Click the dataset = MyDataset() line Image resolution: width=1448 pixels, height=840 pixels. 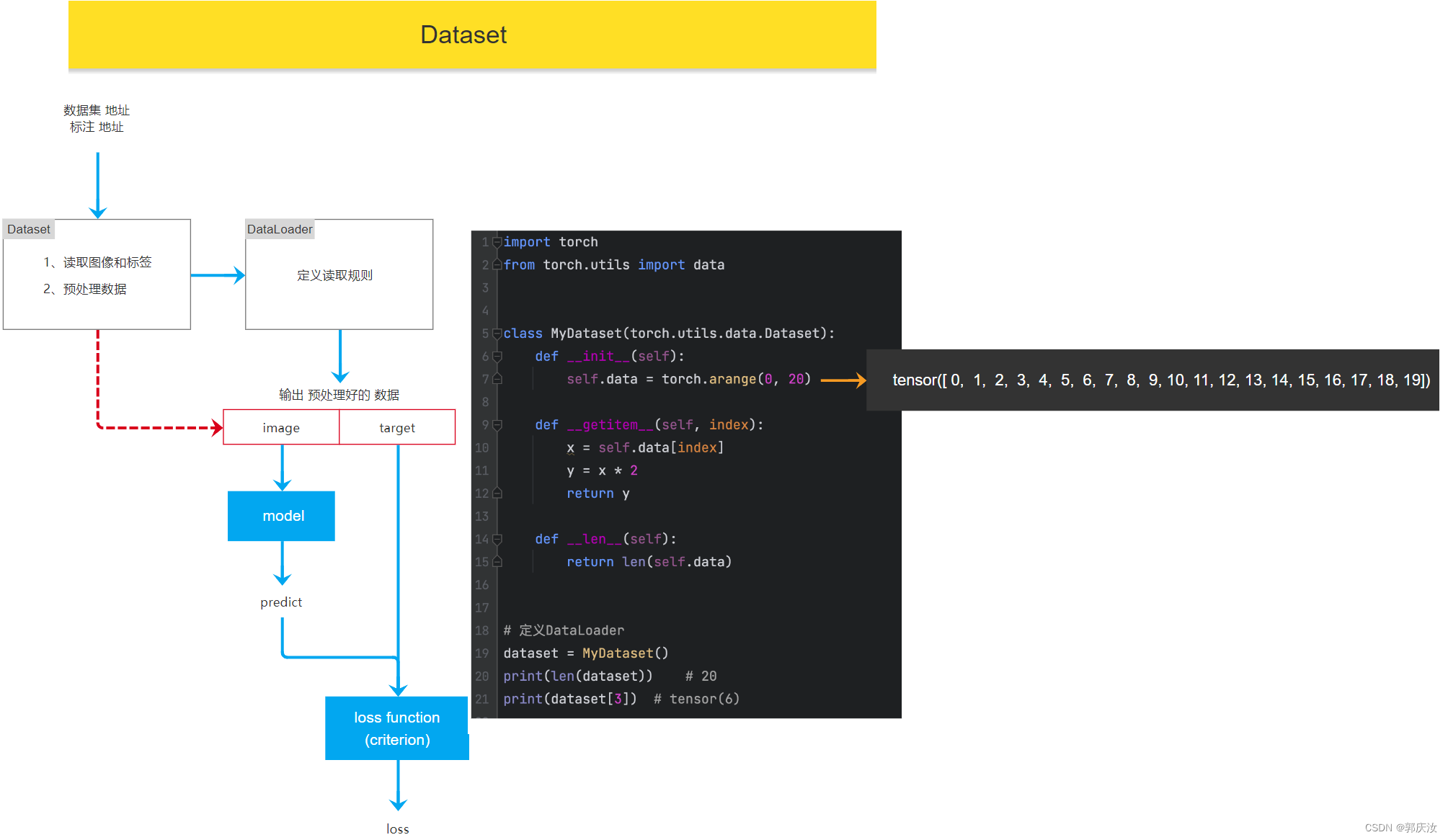tap(586, 653)
